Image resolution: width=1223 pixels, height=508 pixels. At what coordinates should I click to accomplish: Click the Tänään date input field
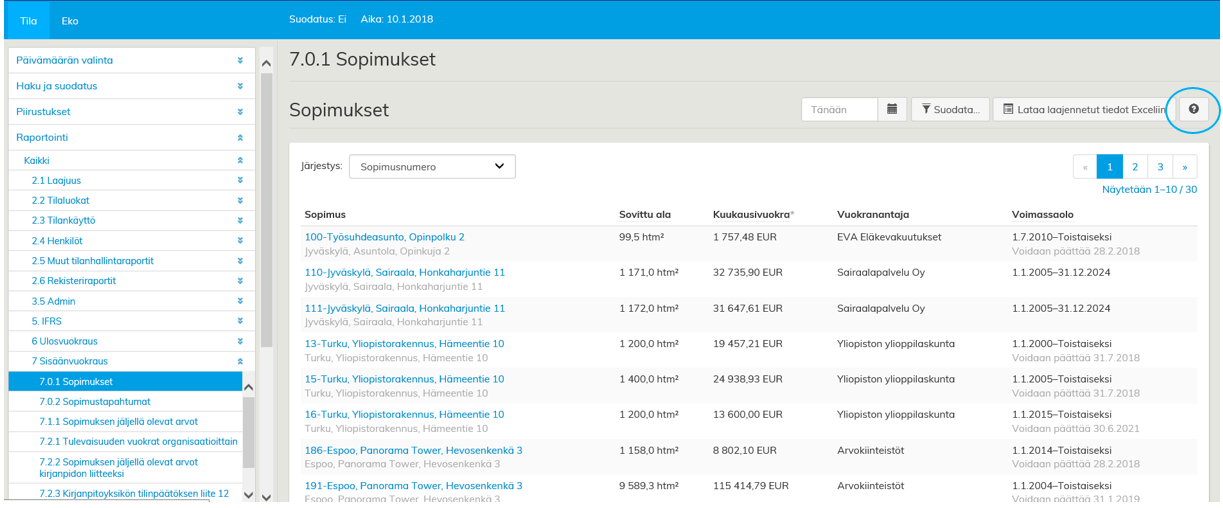tap(839, 109)
